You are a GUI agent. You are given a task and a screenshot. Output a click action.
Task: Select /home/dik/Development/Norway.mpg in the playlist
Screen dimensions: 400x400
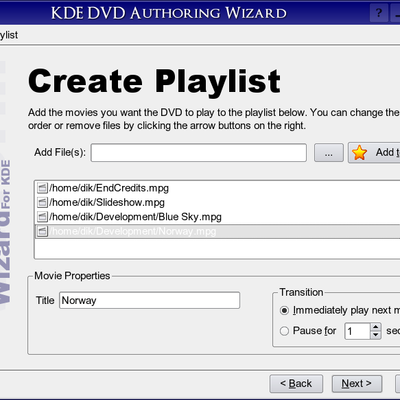217,231
